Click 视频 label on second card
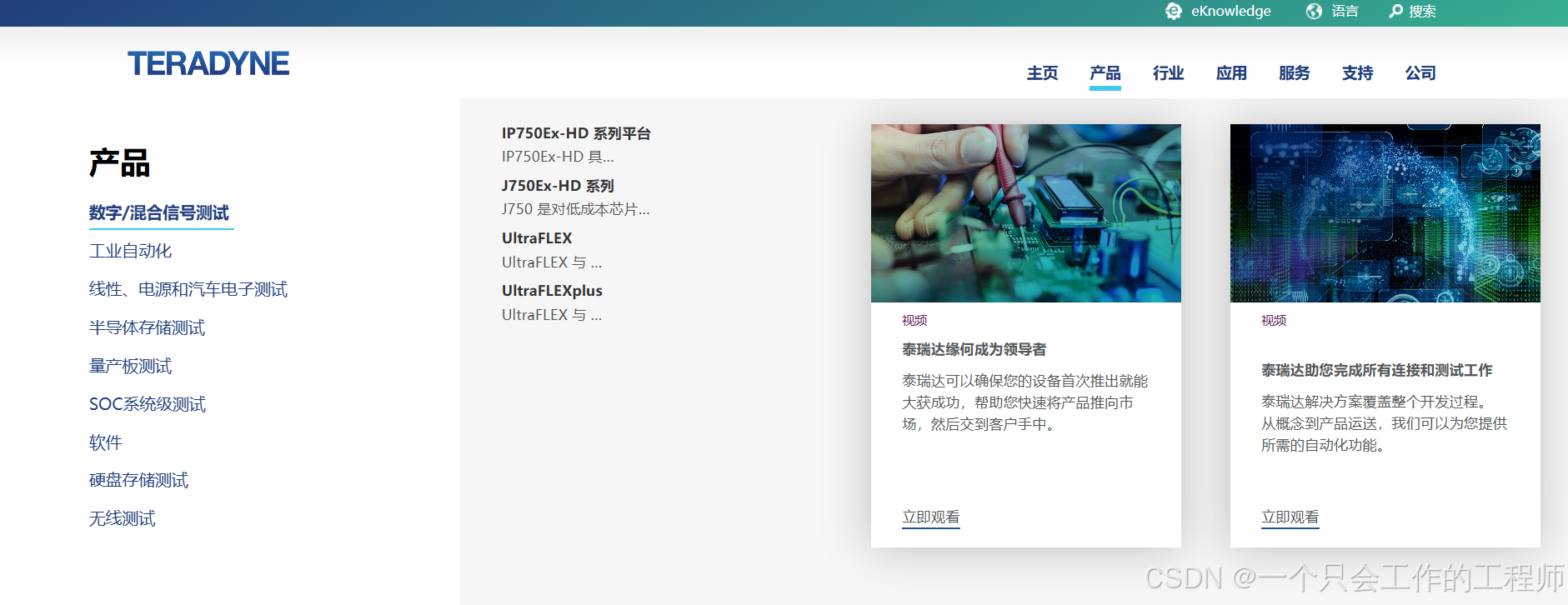This screenshot has width=1568, height=605. coord(1274,321)
